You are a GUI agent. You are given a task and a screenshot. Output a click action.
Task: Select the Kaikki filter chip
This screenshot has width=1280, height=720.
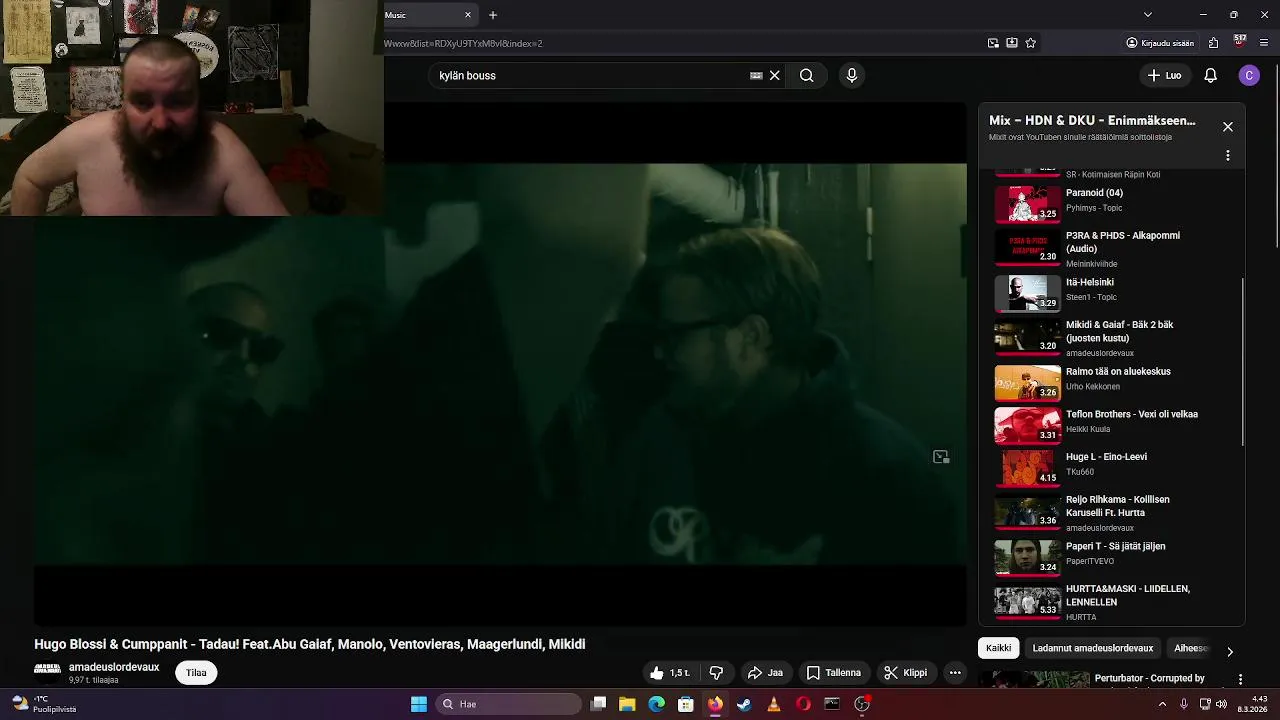(x=998, y=648)
